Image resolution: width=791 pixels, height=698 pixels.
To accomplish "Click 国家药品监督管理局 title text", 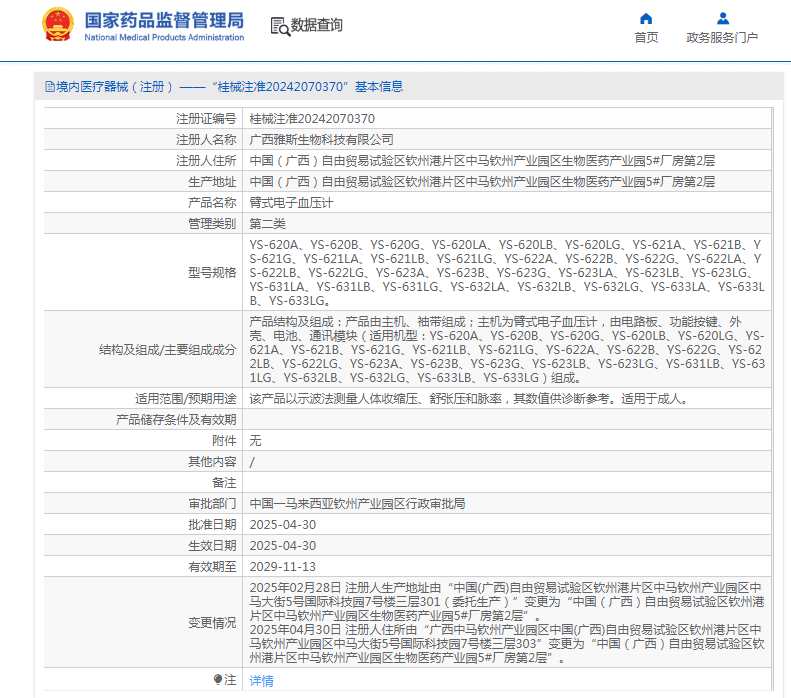I will pos(164,21).
